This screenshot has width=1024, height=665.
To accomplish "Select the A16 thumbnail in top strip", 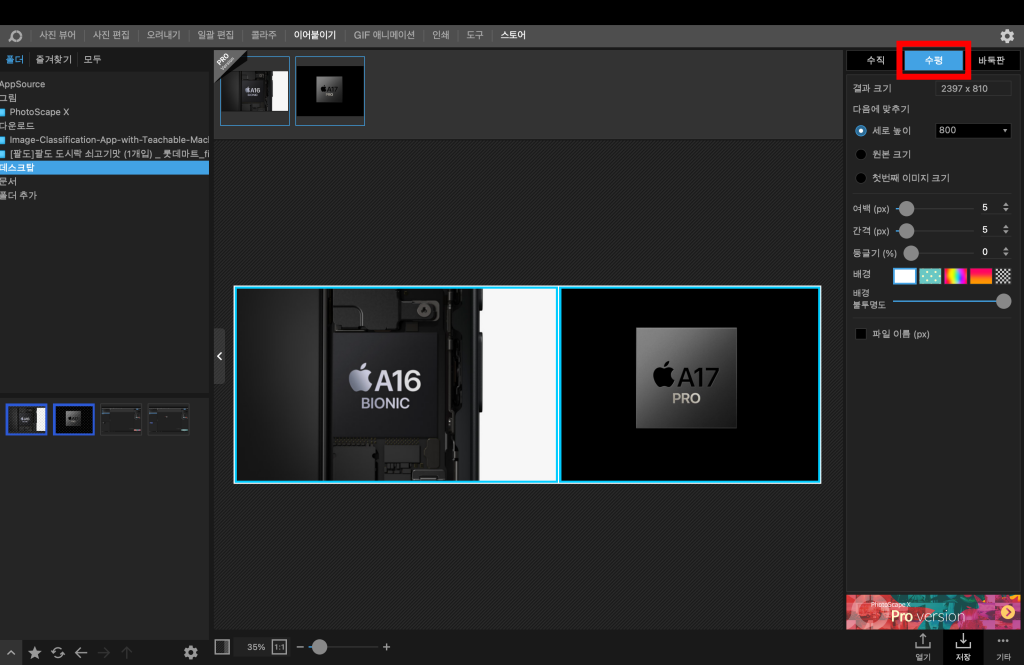I will (255, 91).
